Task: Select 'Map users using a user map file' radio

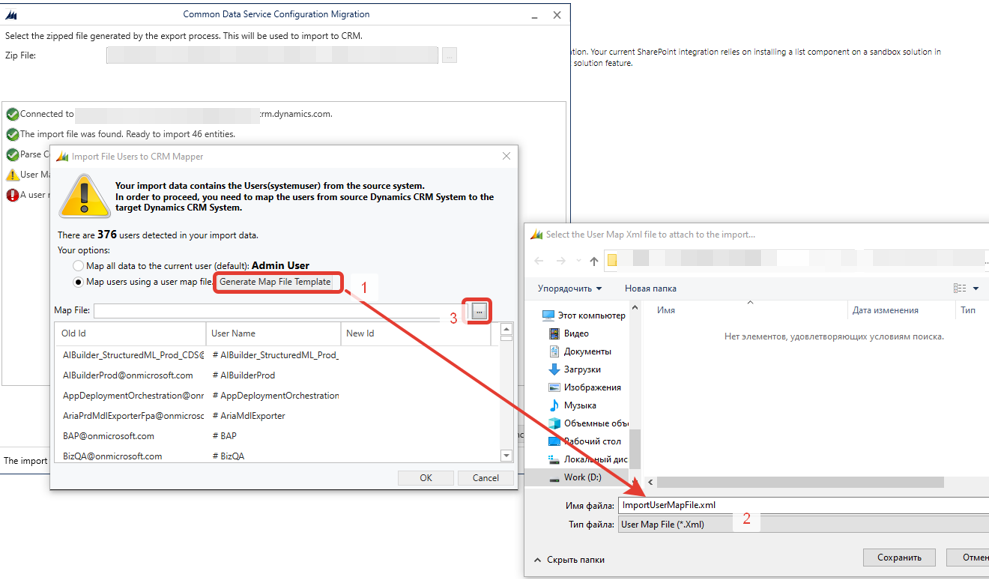Action: pyautogui.click(x=78, y=282)
